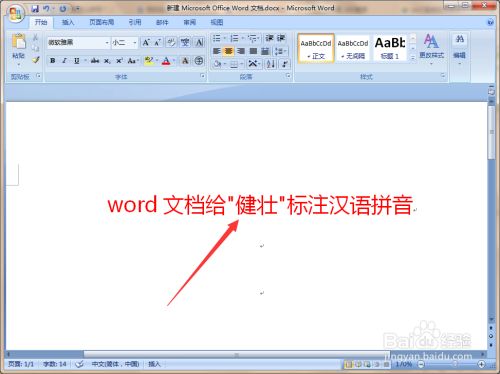
Task: Open the 邮件 (Mailings) tab
Action: coord(162,22)
